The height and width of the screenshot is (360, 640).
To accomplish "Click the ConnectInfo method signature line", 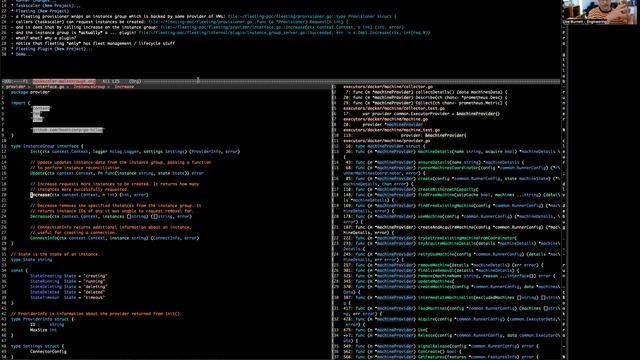I will pos(114,238).
